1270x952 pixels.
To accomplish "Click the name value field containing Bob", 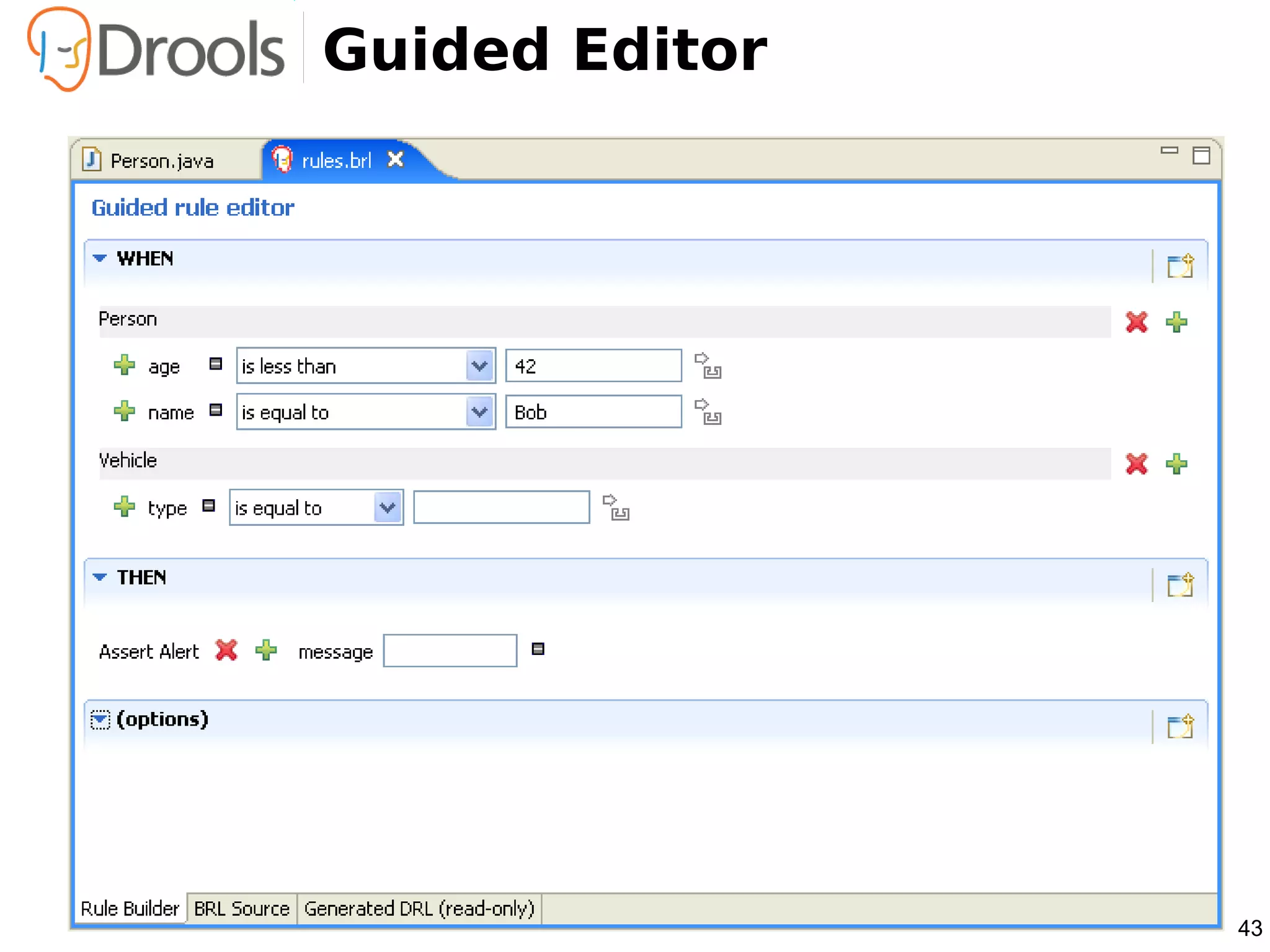I will click(593, 412).
